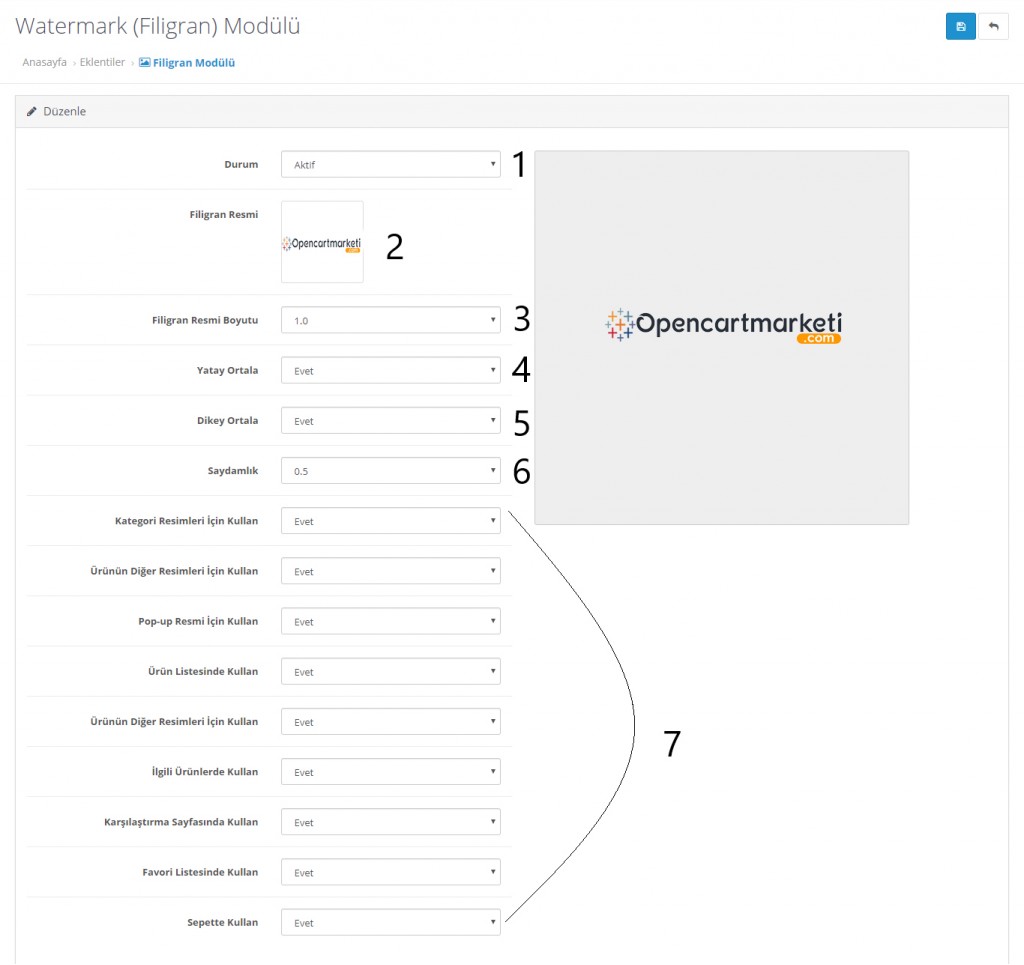Viewport: 1024px width, 965px height.
Task: Expand Karşılaştırma Sayfasında Kullan dropdown
Action: (390, 822)
